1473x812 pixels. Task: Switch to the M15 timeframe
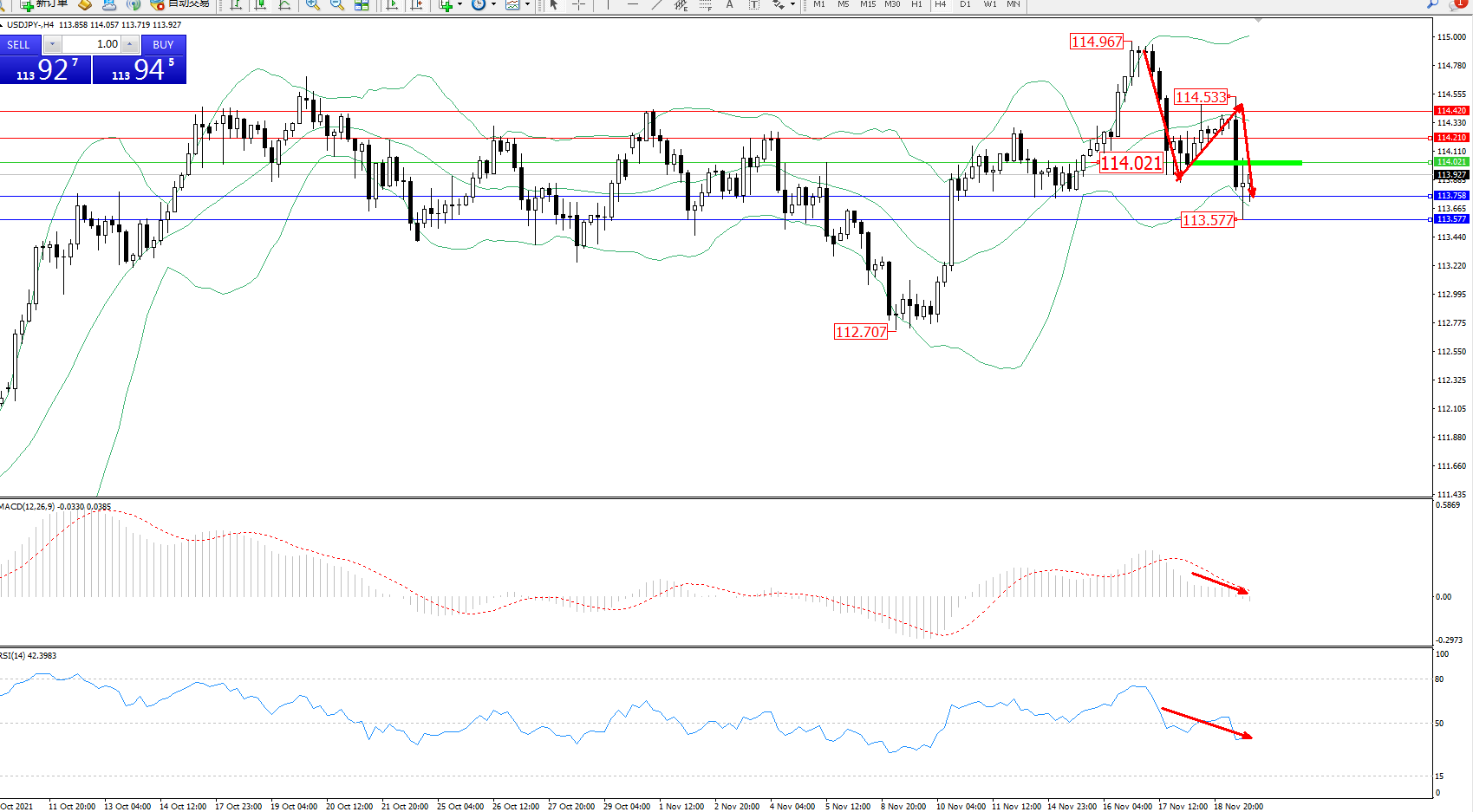[867, 5]
